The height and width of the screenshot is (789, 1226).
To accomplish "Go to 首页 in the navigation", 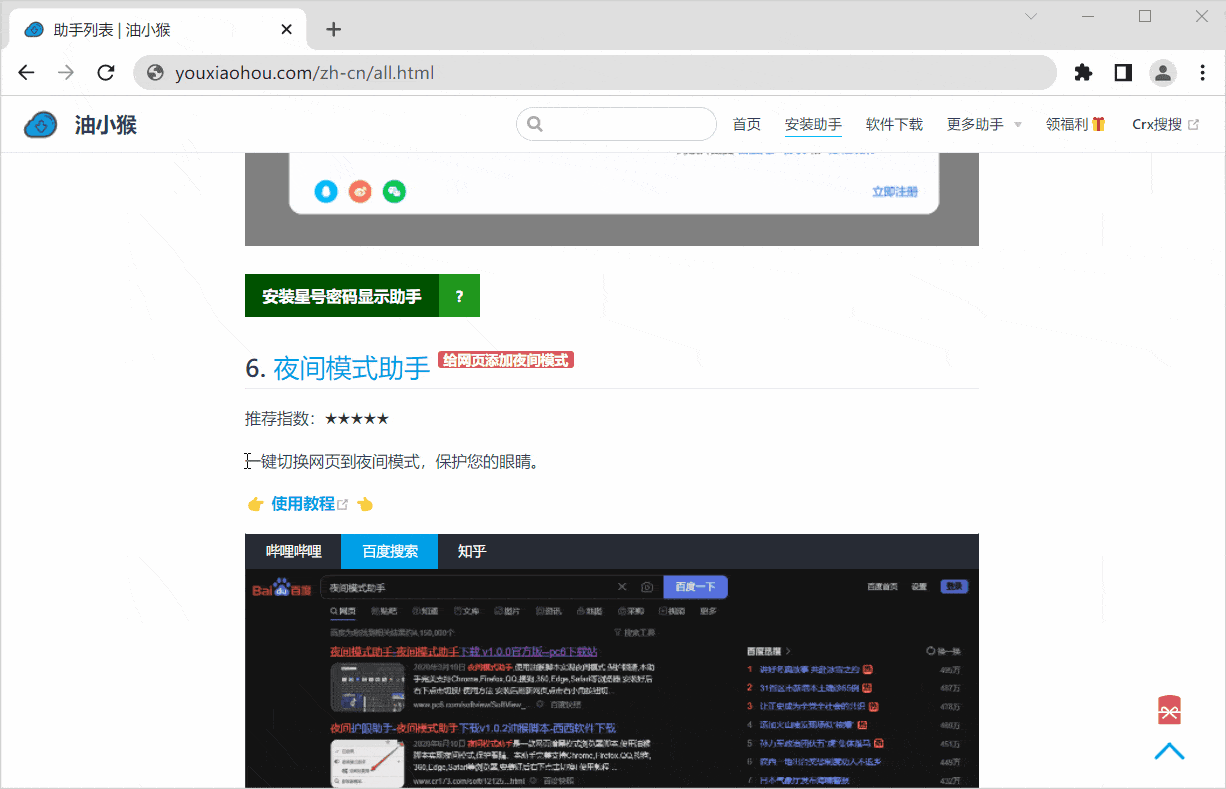I will [747, 125].
